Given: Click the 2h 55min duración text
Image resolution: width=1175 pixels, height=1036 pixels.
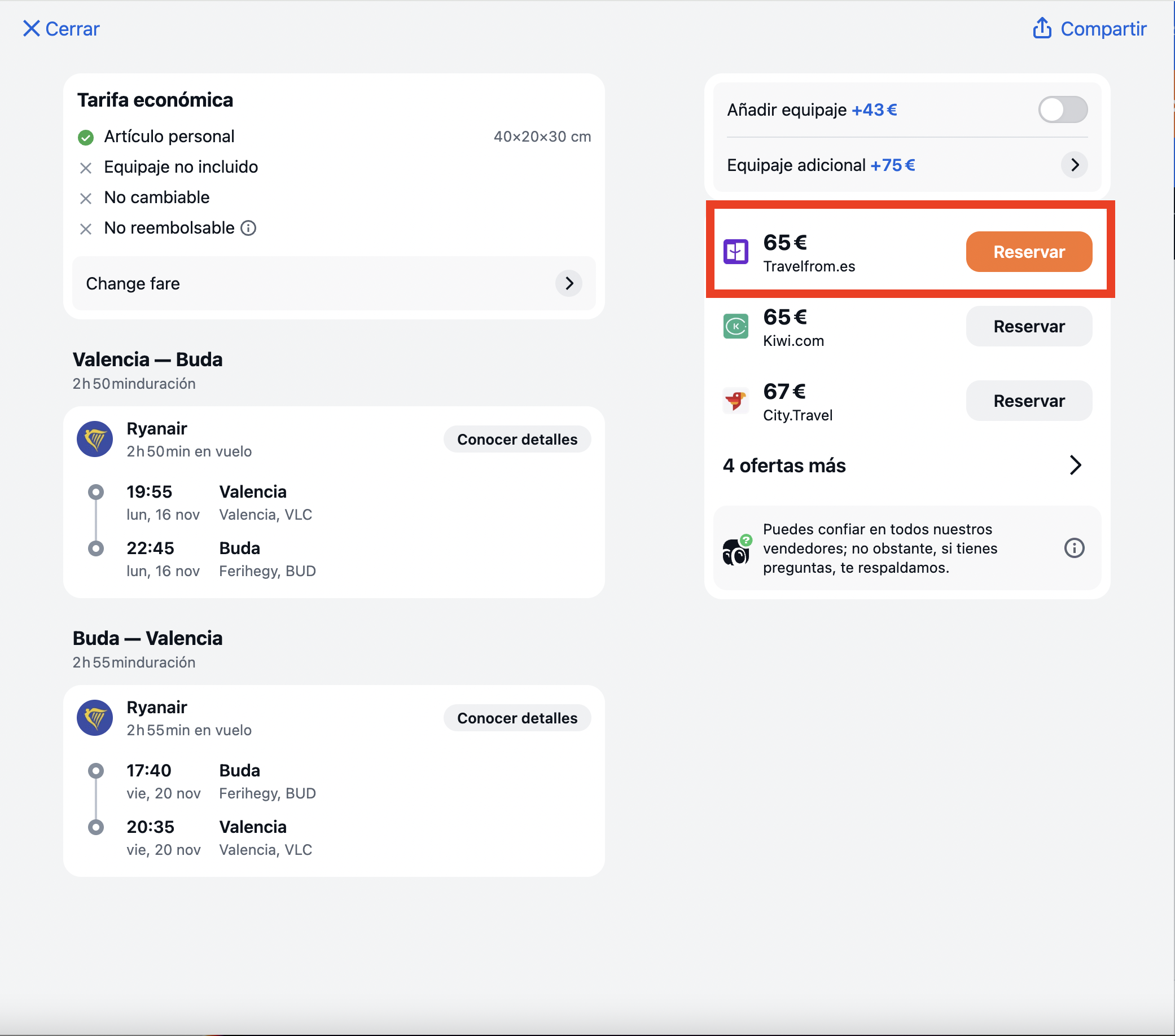Looking at the screenshot, I should pyautogui.click(x=134, y=662).
